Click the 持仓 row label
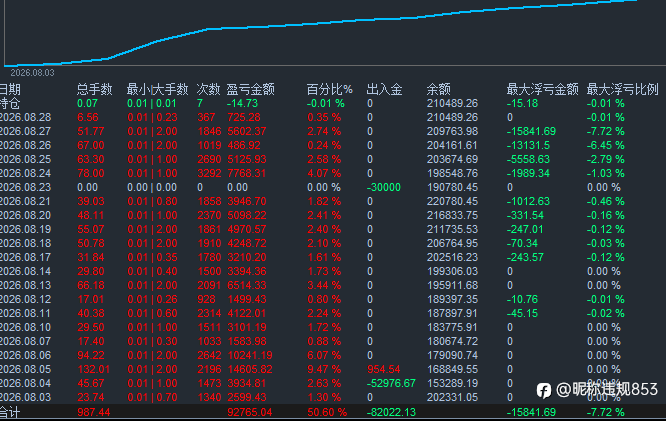The image size is (666, 421). pyautogui.click(x=10, y=103)
